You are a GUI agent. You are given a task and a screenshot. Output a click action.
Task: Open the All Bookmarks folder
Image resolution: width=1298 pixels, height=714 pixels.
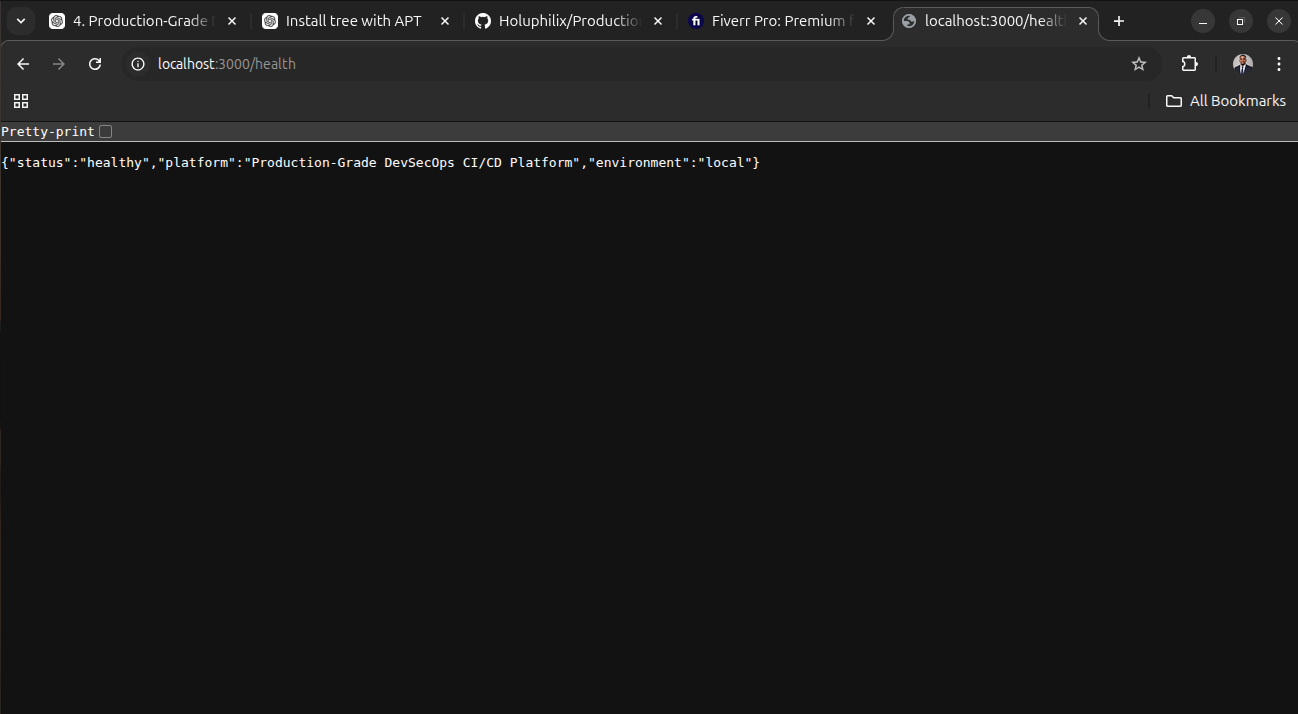pos(1226,101)
